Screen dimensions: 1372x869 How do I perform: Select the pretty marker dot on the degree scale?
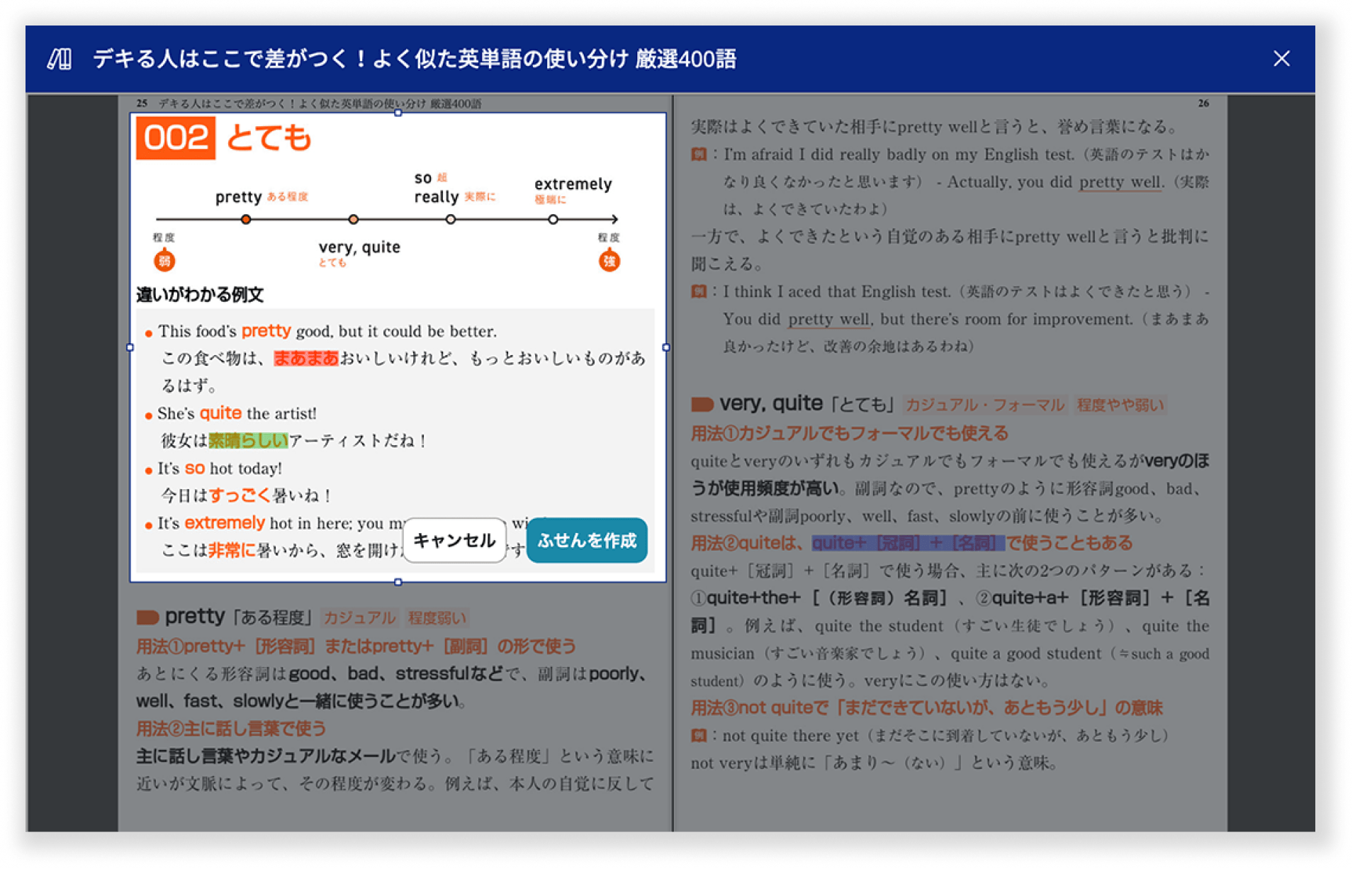point(247,220)
